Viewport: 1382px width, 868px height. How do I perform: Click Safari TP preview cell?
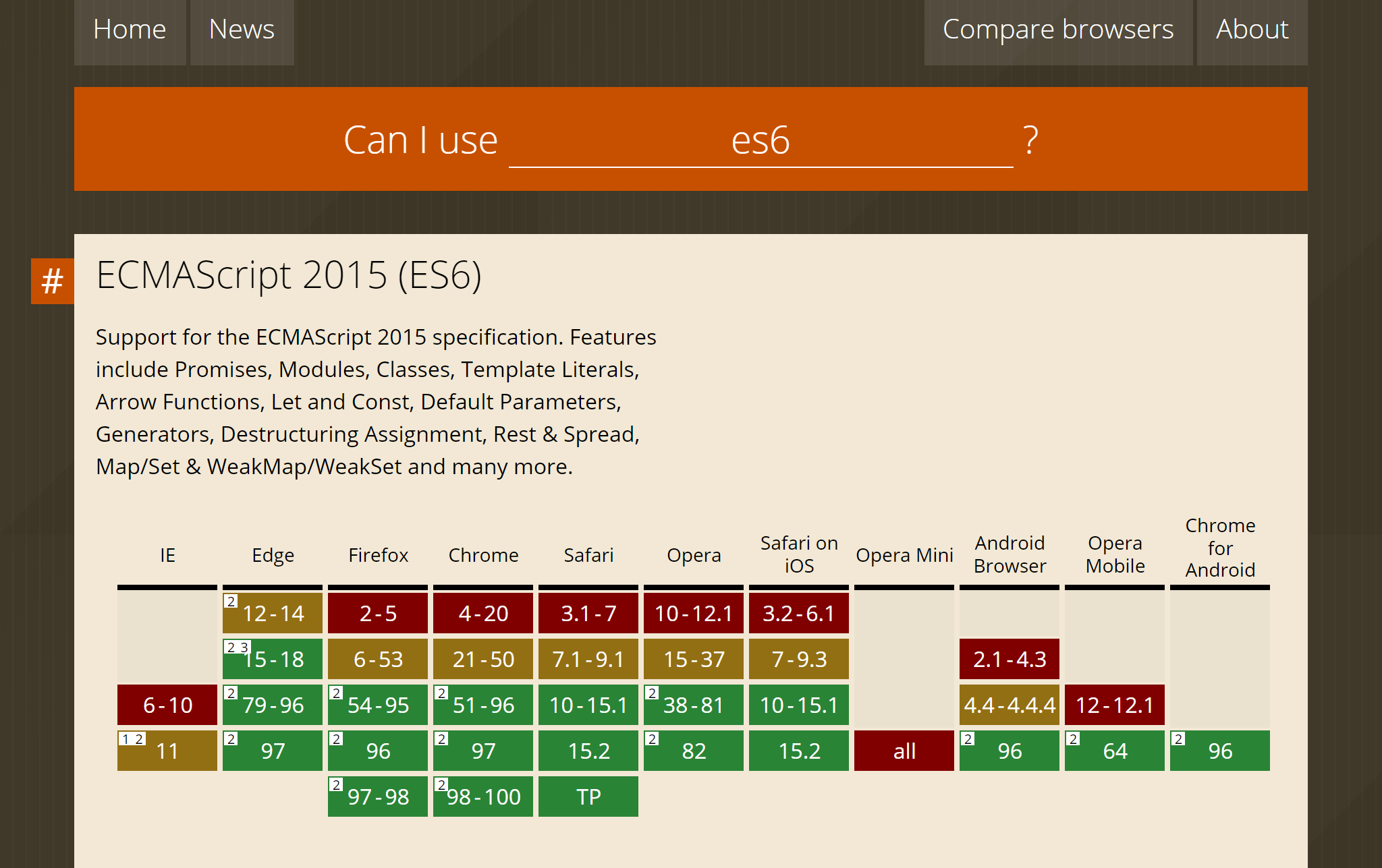coord(588,797)
